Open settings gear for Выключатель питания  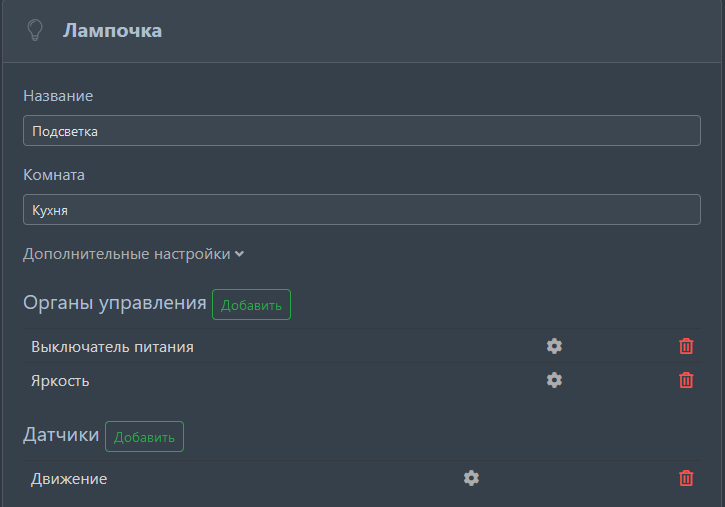coord(554,346)
